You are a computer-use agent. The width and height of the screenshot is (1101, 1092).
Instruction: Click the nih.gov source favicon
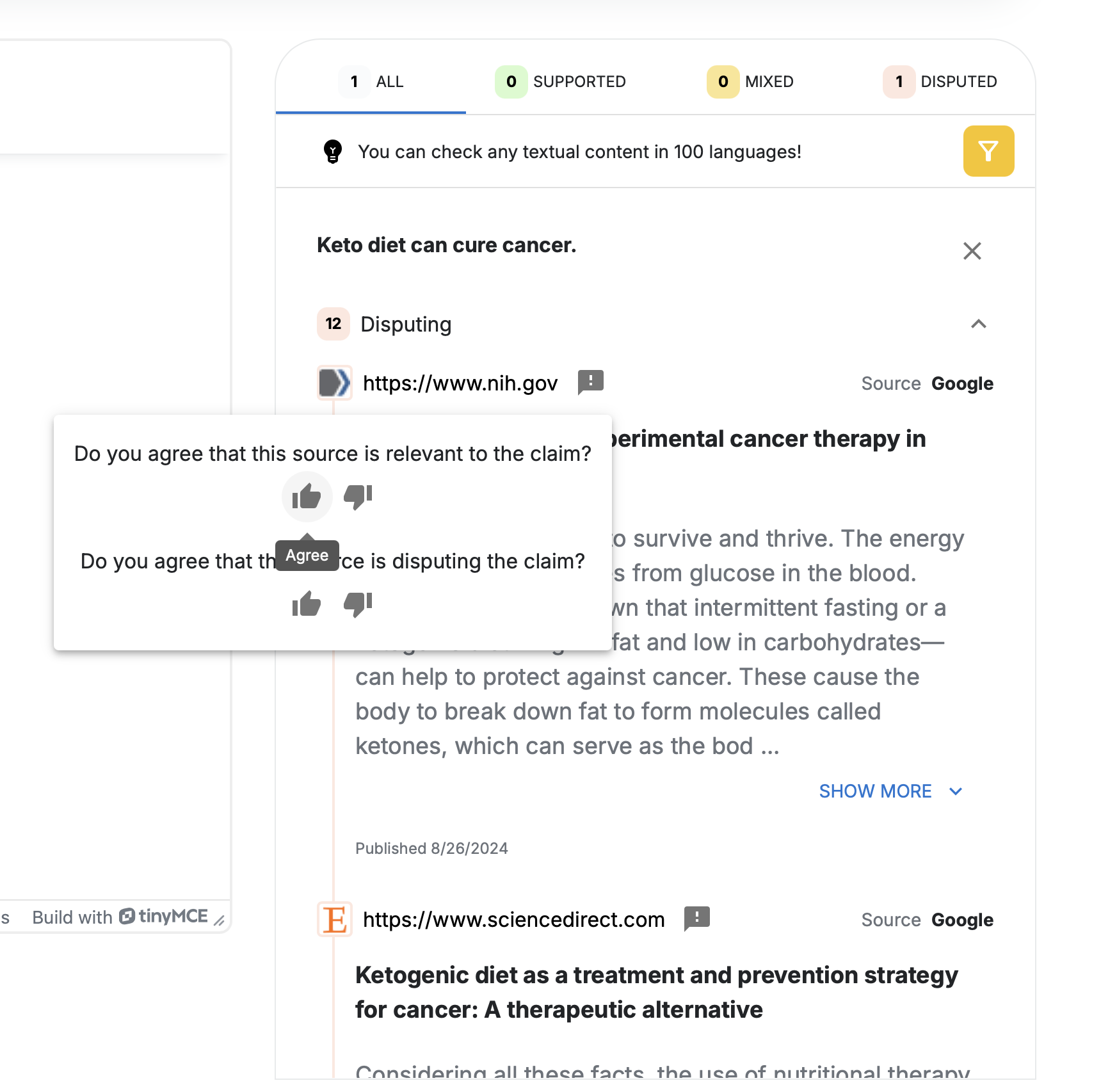(x=335, y=383)
